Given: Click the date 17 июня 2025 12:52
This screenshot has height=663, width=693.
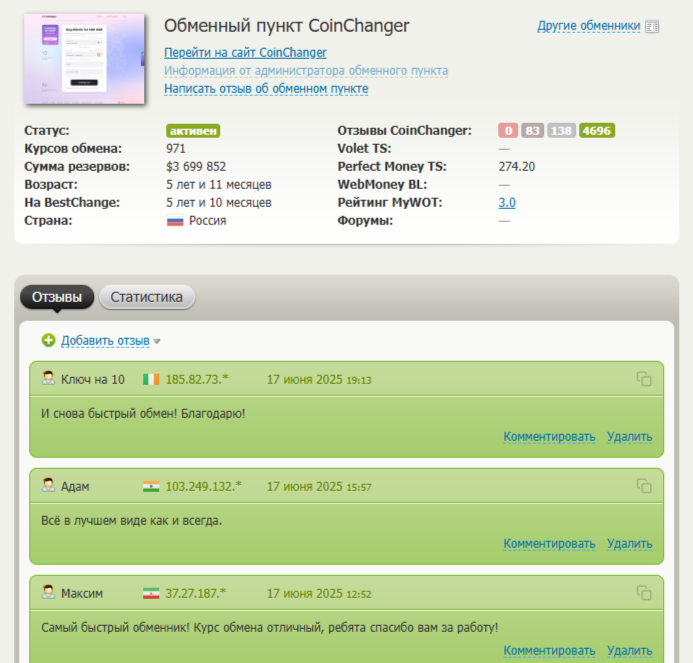Looking at the screenshot, I should tap(319, 594).
